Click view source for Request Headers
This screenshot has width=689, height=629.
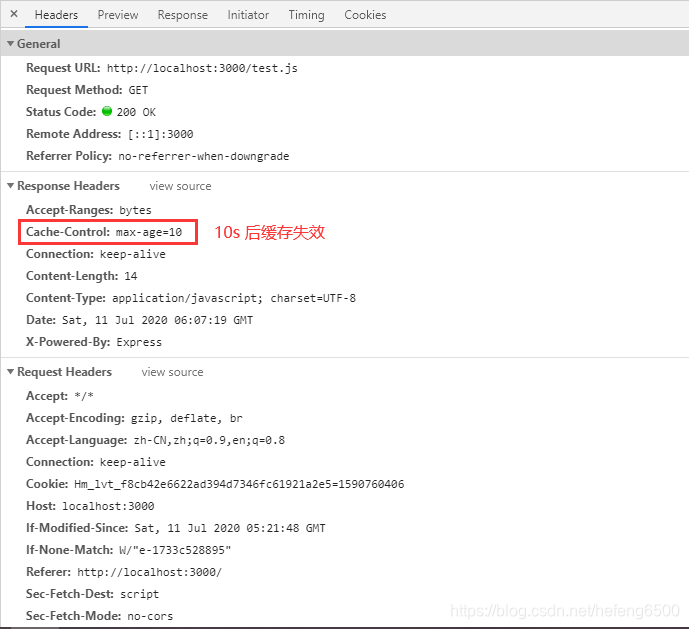click(x=172, y=372)
